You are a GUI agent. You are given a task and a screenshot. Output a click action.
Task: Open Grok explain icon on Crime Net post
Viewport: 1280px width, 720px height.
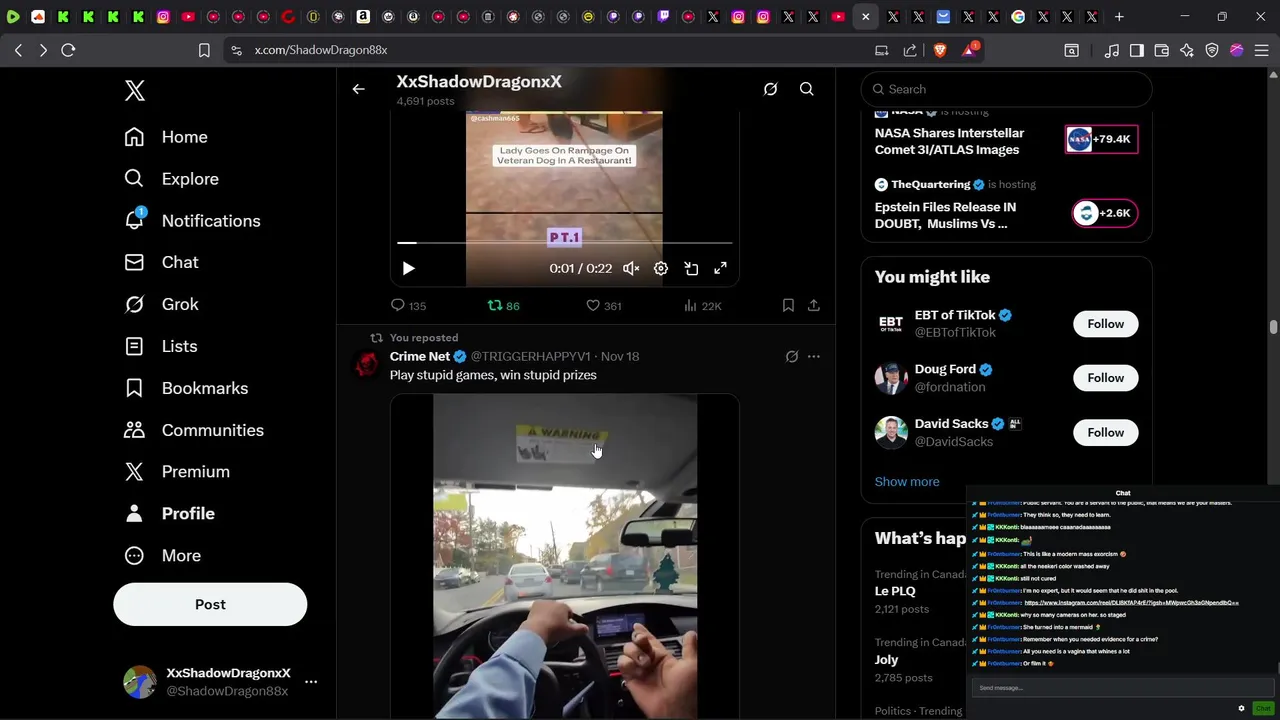791,356
